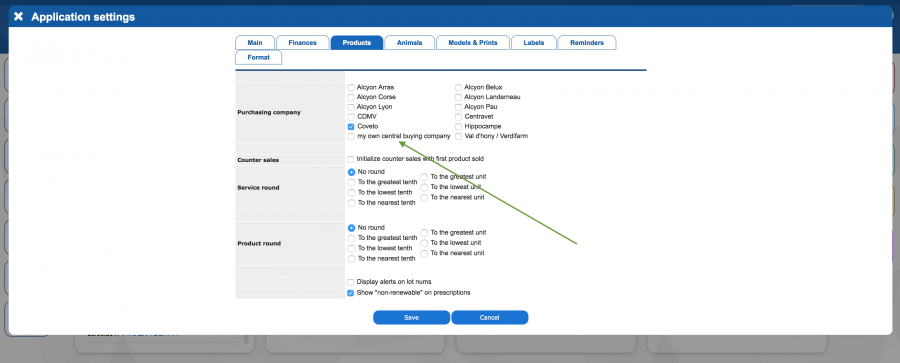The image size is (900, 363).
Task: Uncheck the Coveto checkbox
Action: click(351, 126)
